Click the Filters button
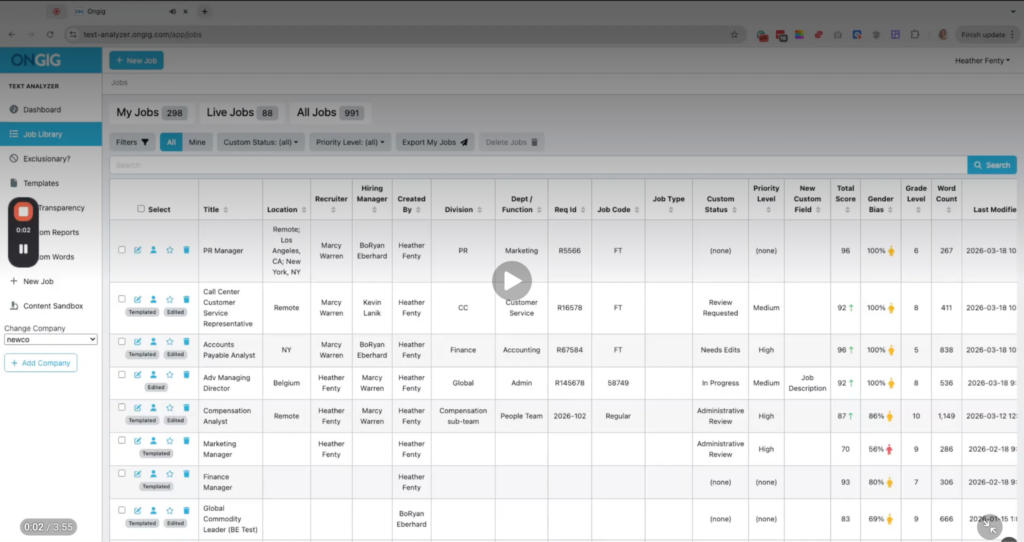1024x542 pixels. coord(133,142)
